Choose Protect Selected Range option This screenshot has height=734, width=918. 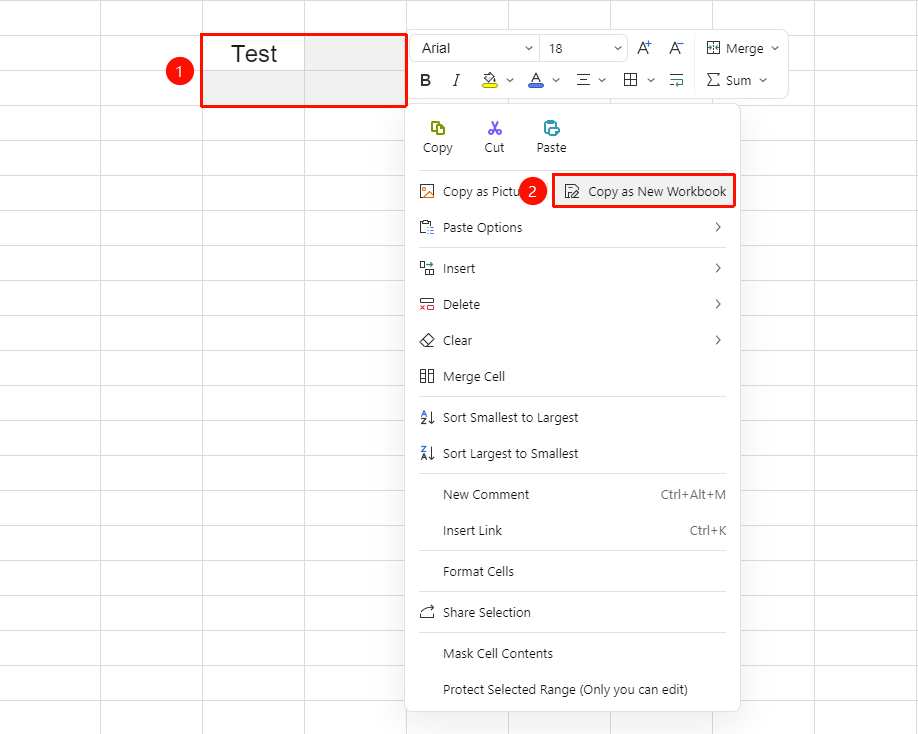[x=572, y=690]
